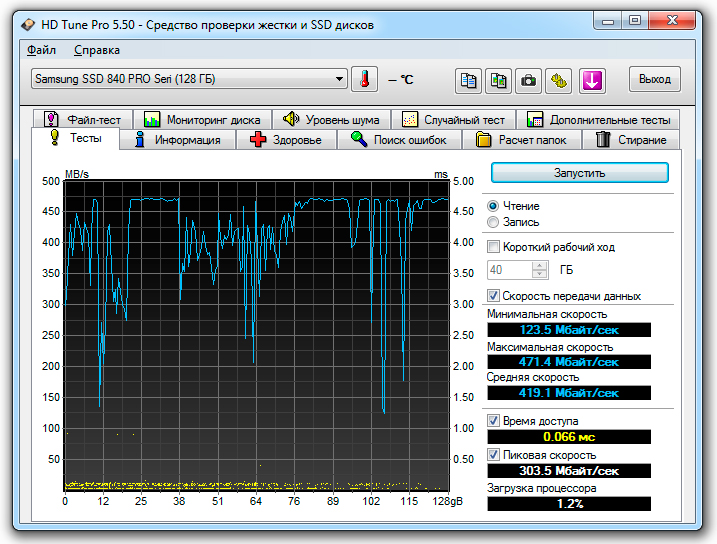
Task: Minimize the HD Tune Pro window
Action: tap(608, 21)
